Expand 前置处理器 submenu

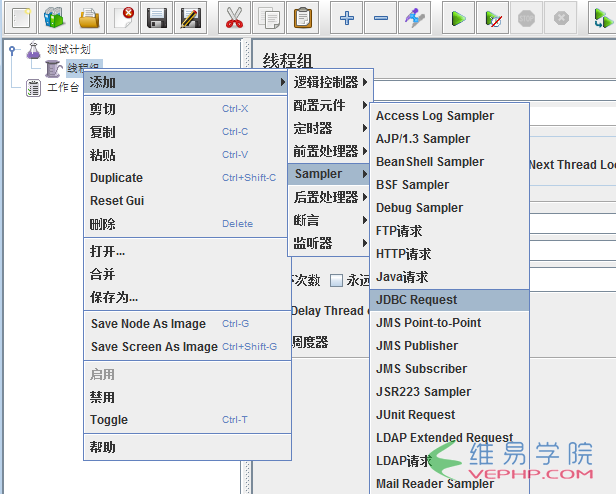tap(329, 151)
